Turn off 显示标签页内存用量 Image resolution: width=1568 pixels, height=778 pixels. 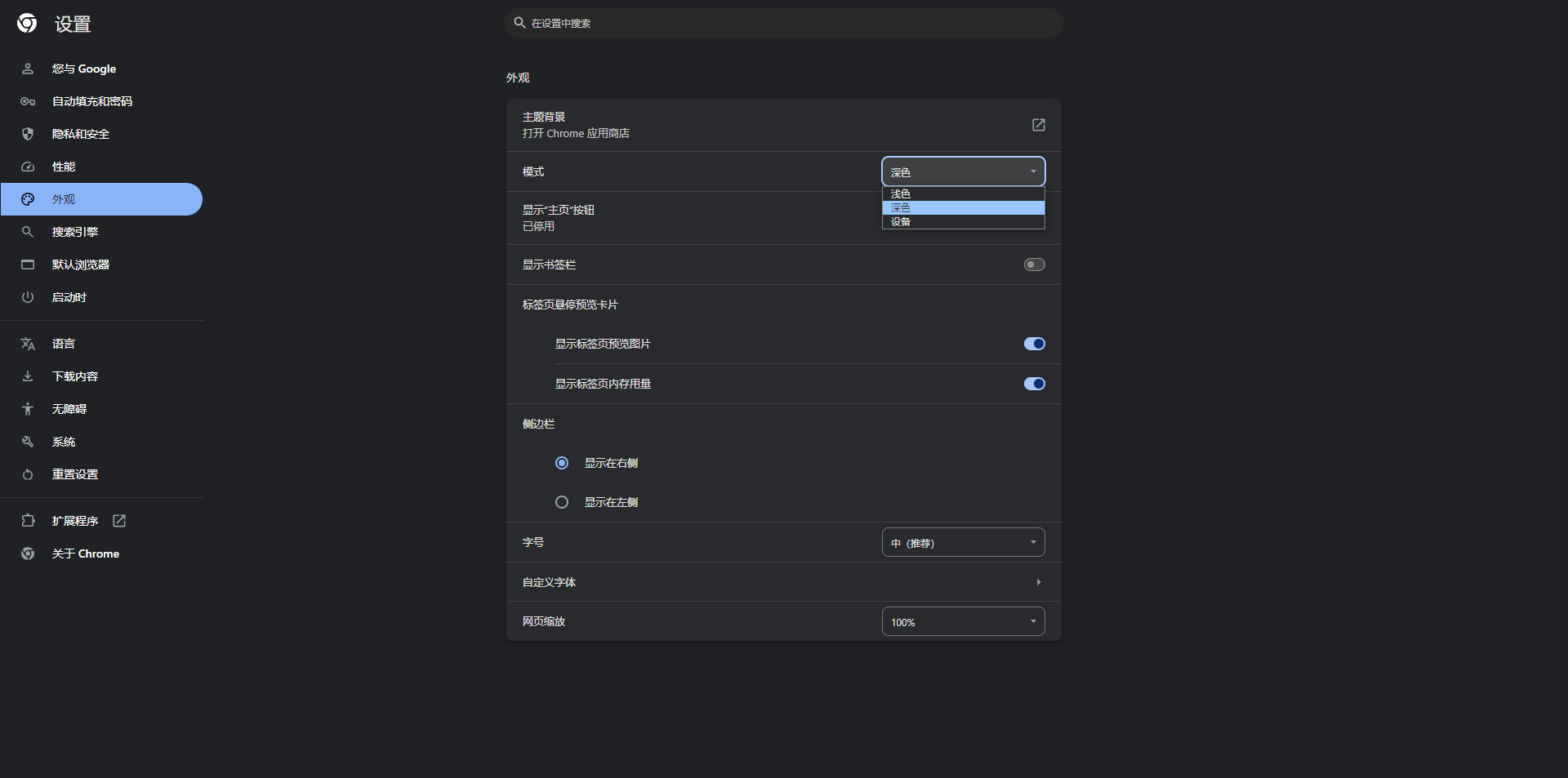point(1034,384)
